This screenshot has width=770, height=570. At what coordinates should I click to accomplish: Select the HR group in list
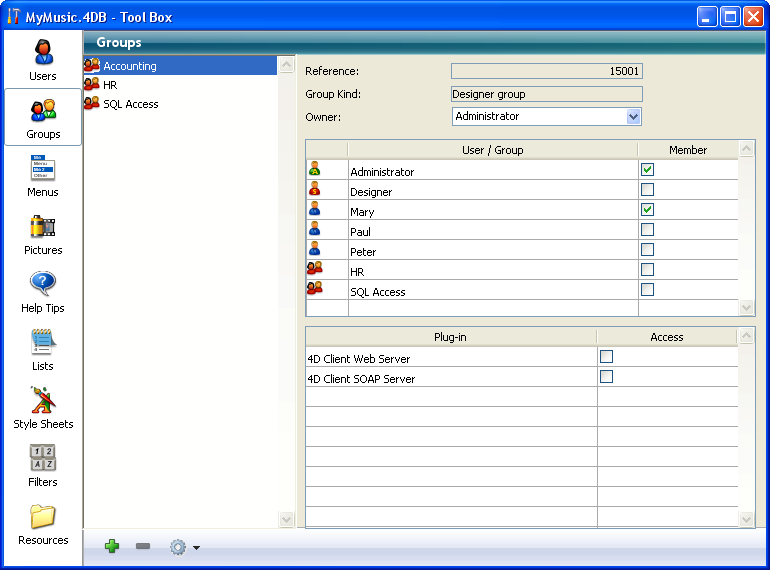click(110, 85)
